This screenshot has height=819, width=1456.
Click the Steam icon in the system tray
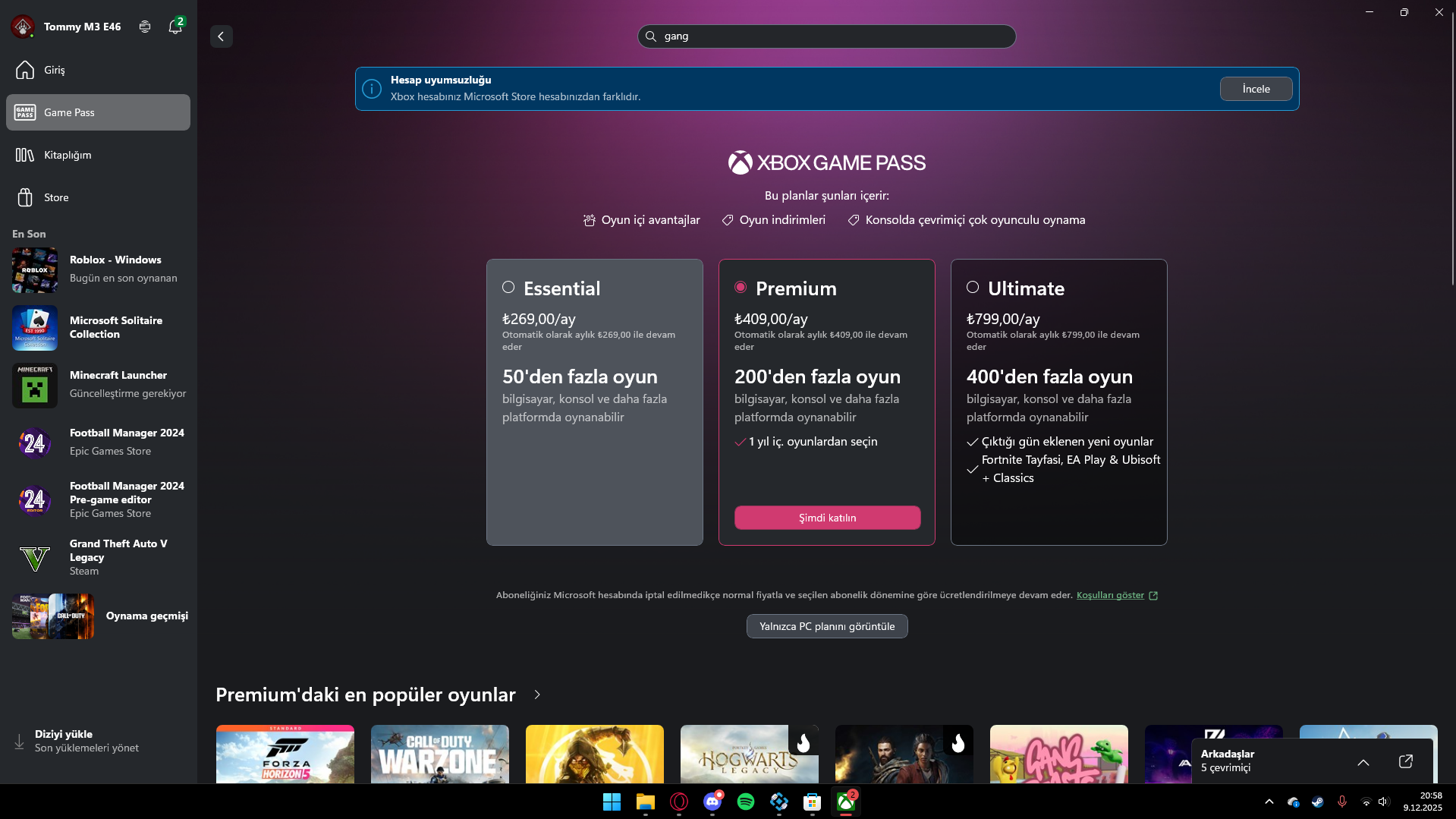1318,802
